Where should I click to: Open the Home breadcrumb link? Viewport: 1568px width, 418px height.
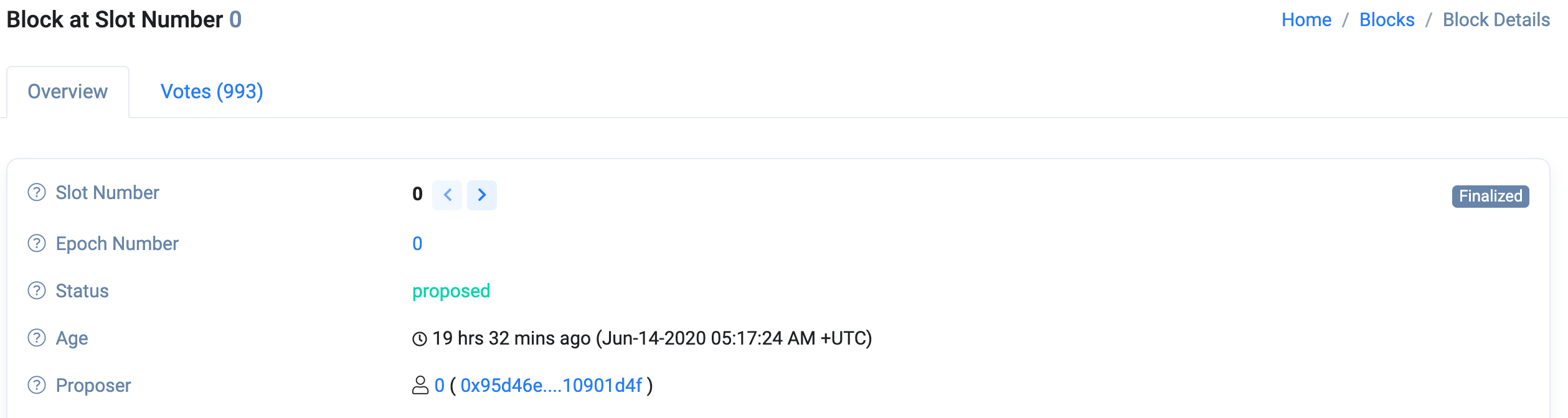1306,19
